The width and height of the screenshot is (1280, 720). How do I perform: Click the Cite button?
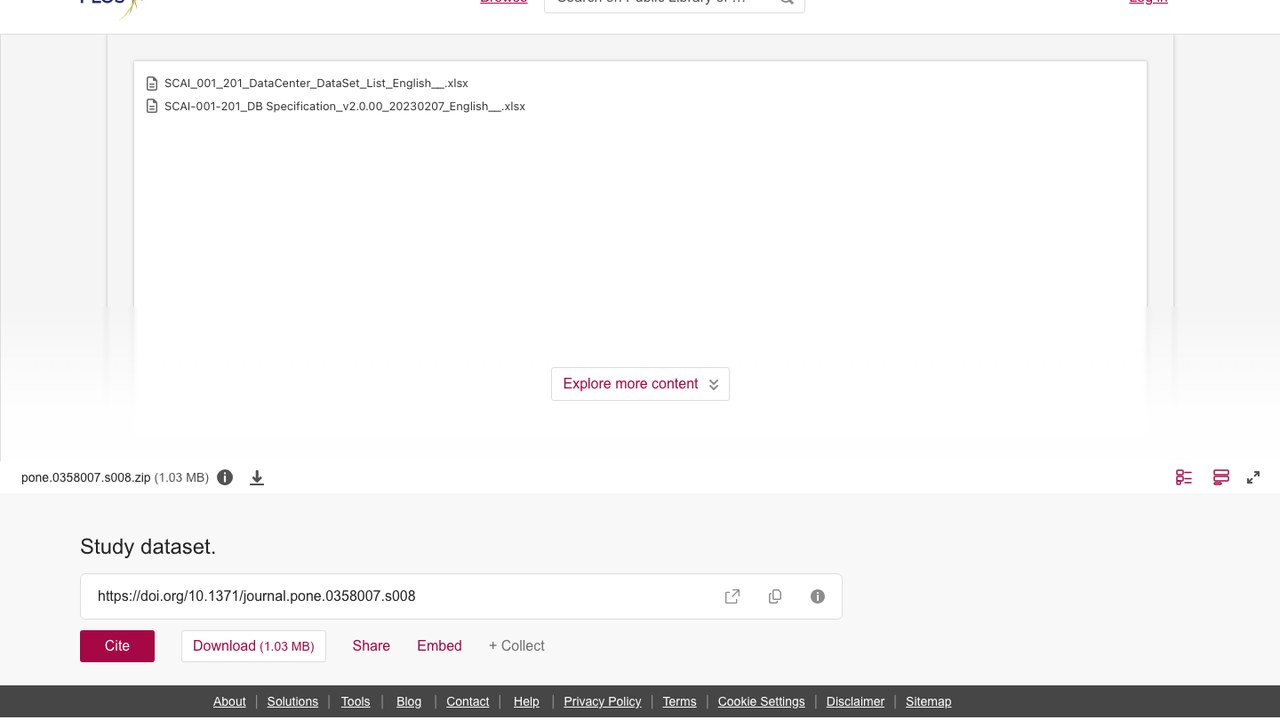click(x=117, y=646)
